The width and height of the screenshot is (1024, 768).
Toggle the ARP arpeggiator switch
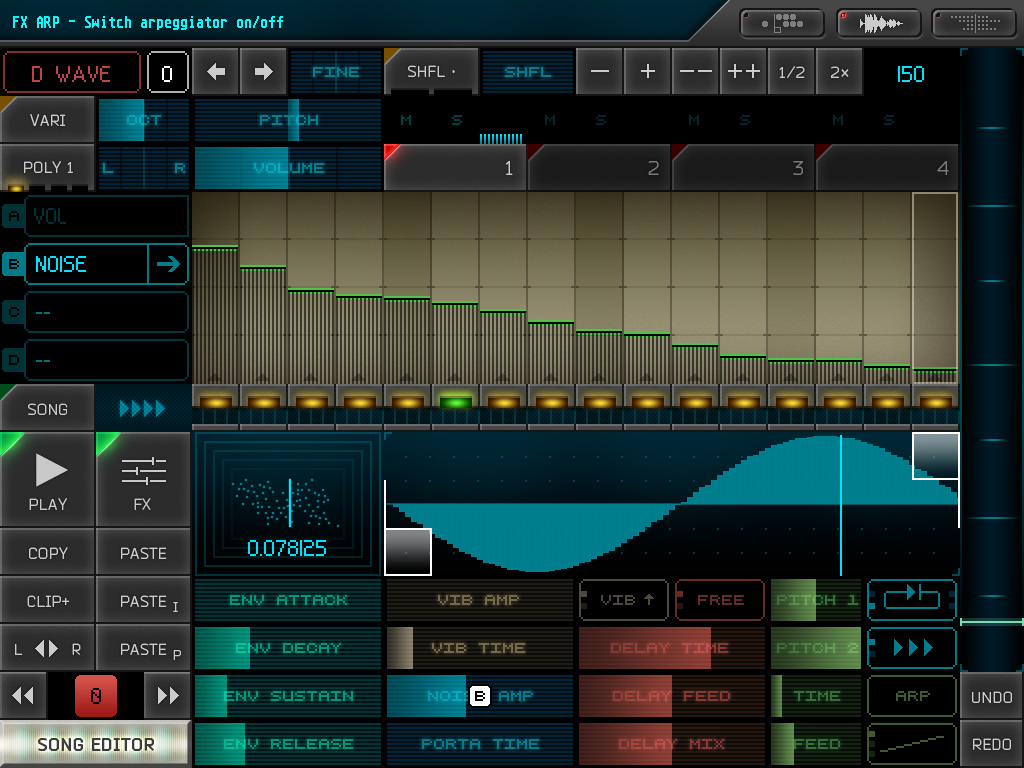point(912,696)
